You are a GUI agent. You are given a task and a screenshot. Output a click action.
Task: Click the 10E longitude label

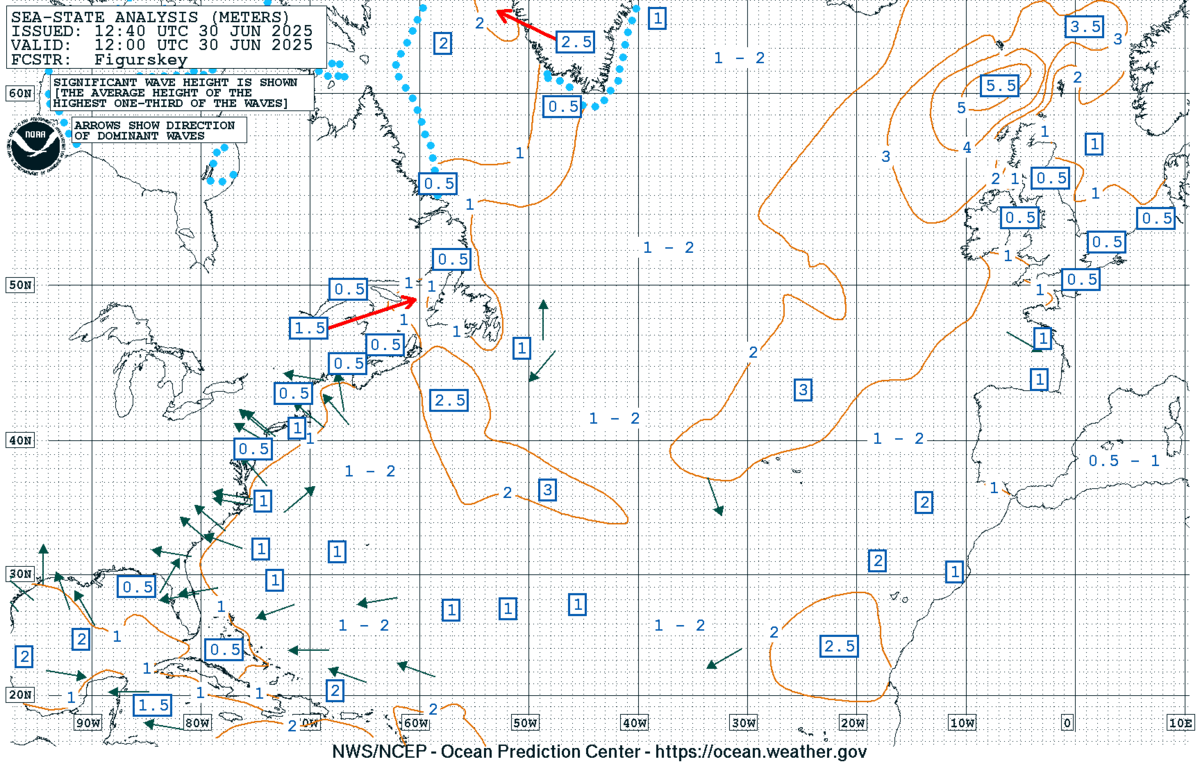[1181, 723]
